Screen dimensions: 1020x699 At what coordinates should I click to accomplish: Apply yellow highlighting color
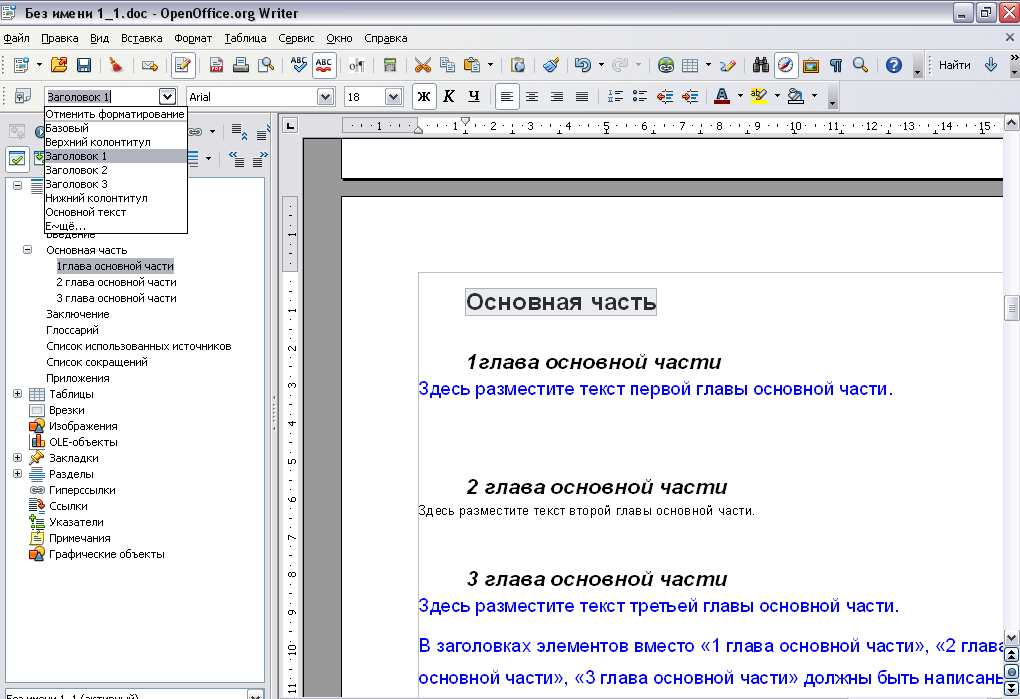click(x=758, y=97)
